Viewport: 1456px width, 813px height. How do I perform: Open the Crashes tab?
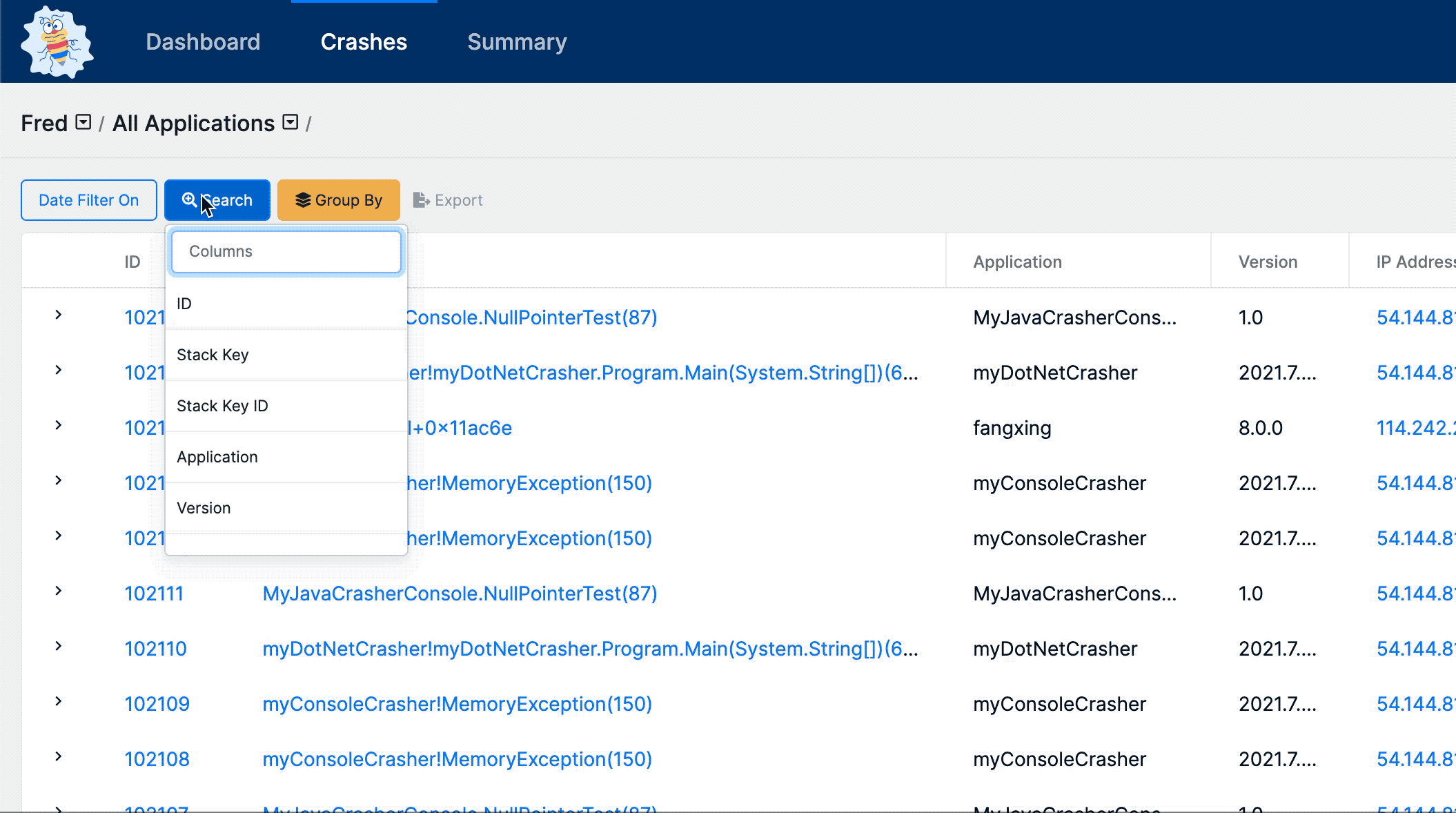click(363, 41)
